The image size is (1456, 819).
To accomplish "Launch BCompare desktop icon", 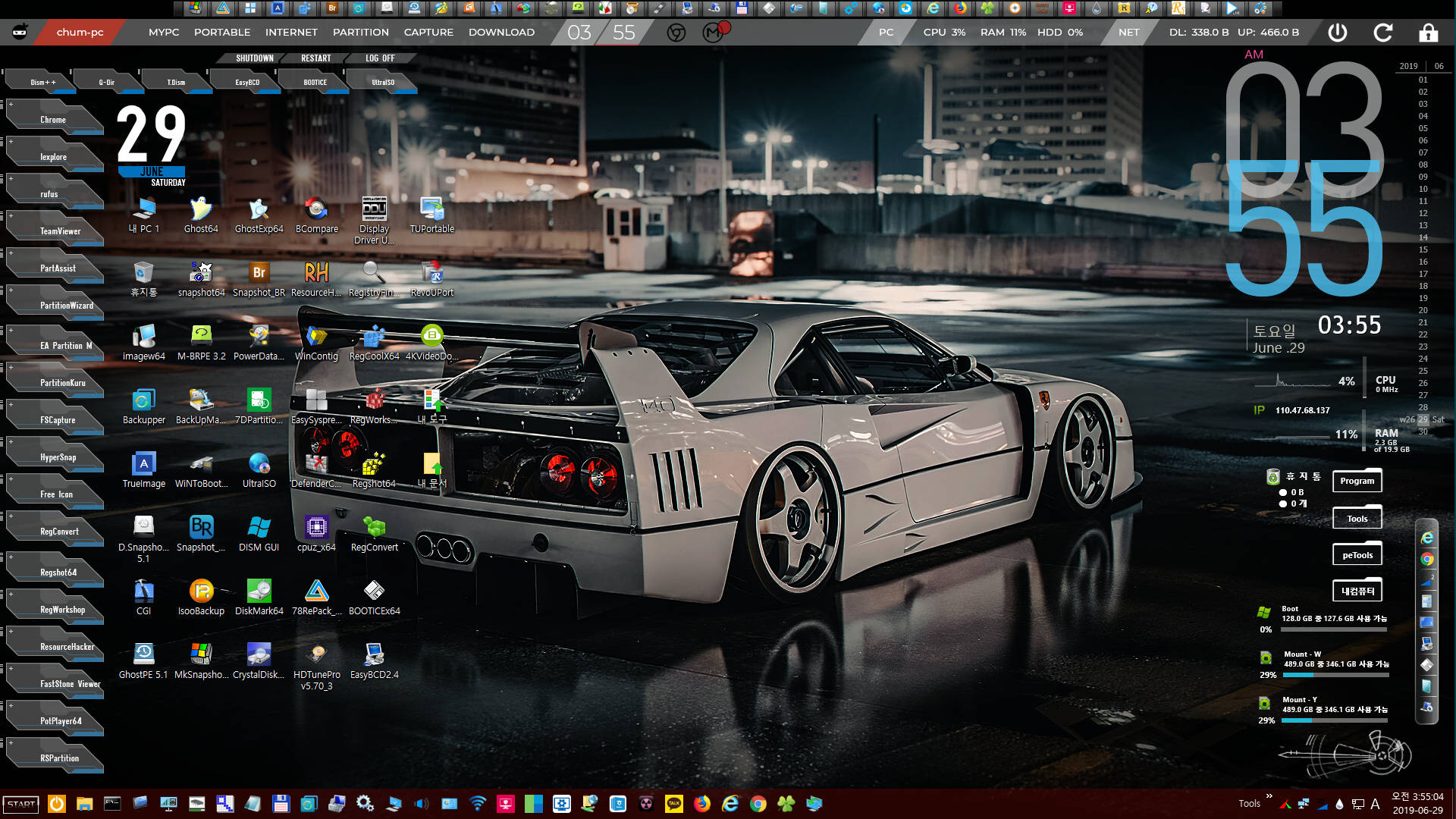I will pyautogui.click(x=316, y=215).
